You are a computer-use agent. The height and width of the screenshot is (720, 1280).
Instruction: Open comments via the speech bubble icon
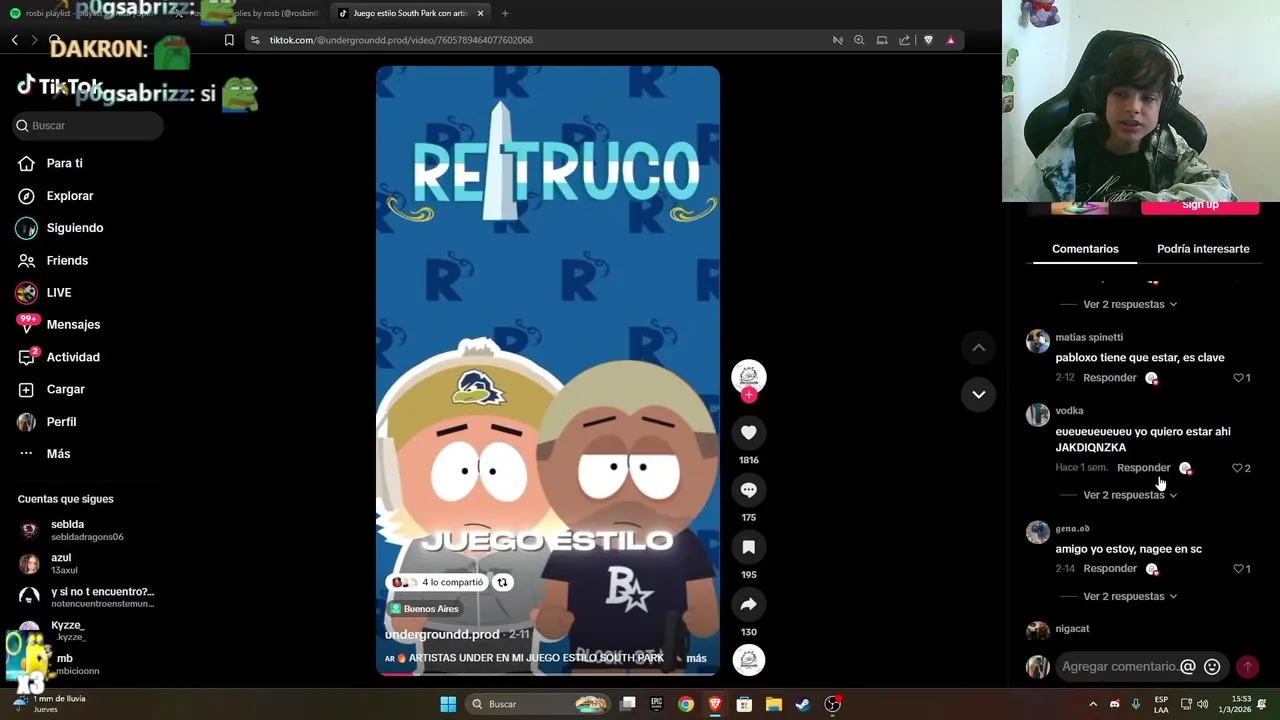pos(748,490)
